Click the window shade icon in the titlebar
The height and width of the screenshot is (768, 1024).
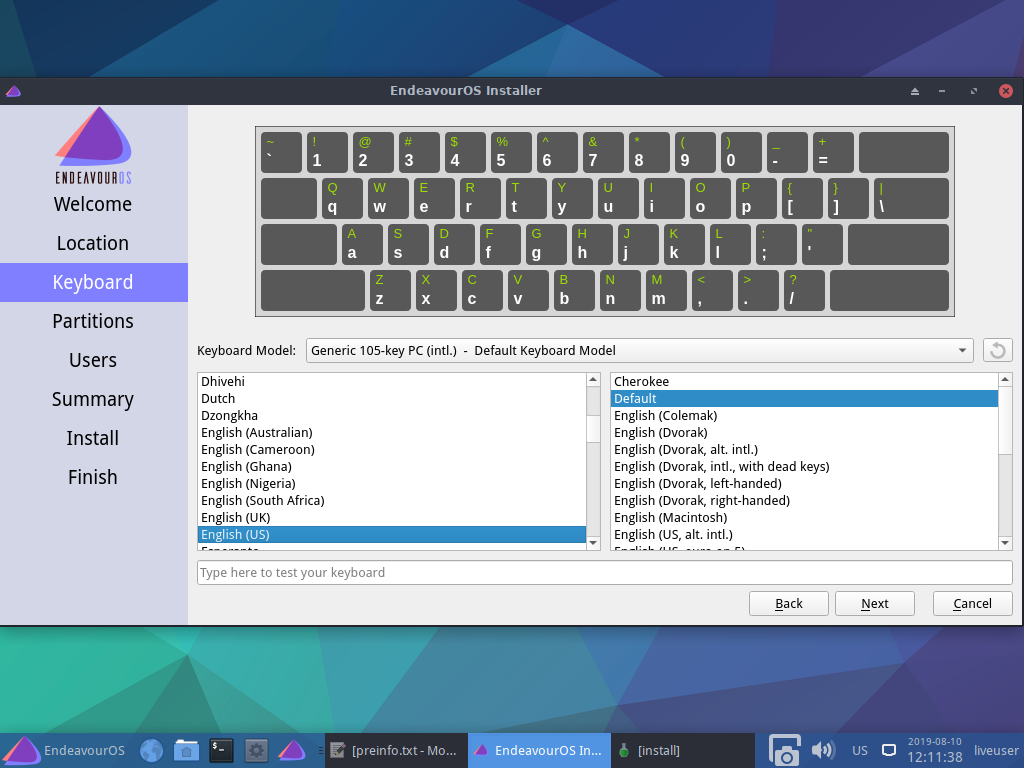[913, 90]
